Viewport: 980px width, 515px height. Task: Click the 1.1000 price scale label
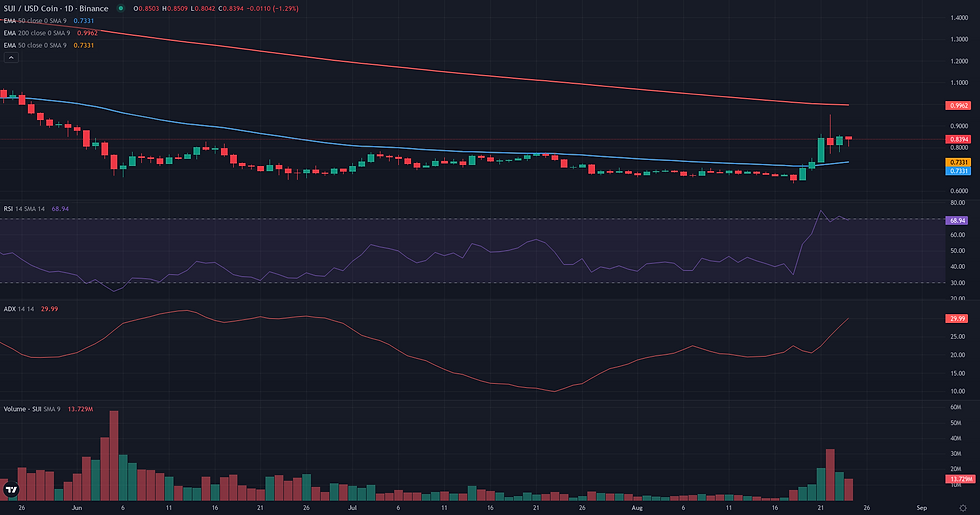959,83
